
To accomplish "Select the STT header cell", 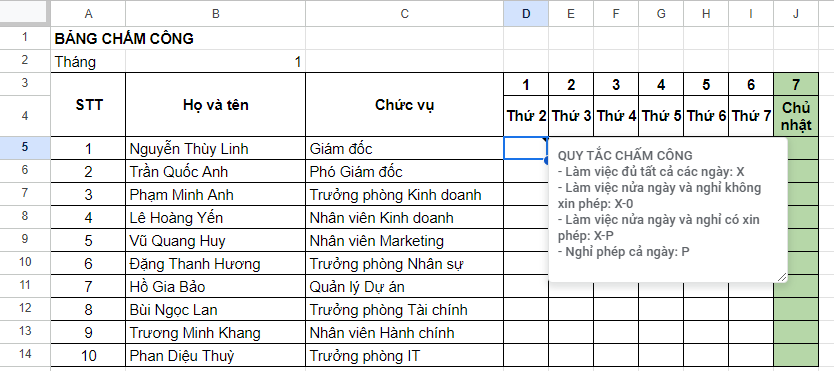I will [88, 105].
